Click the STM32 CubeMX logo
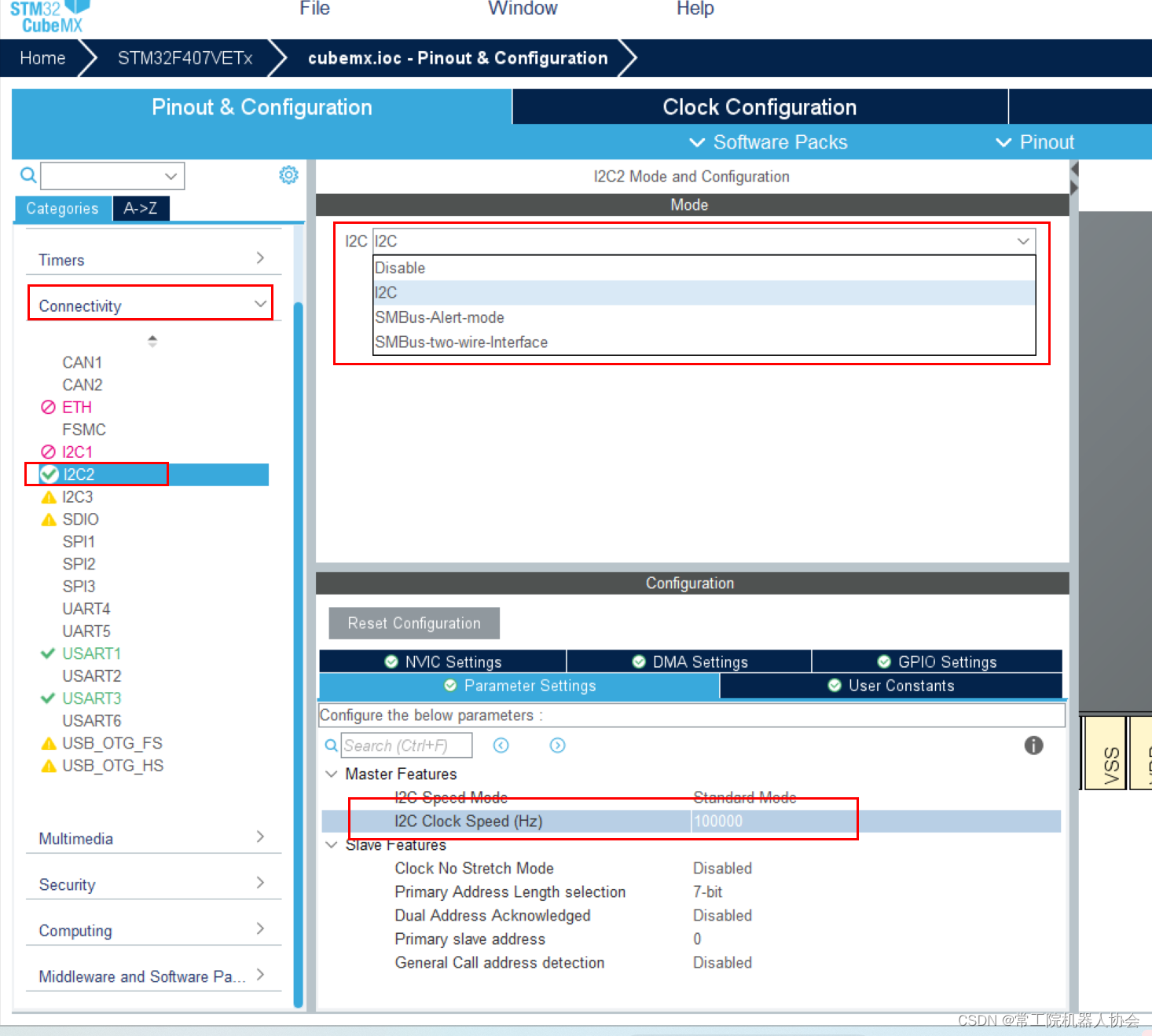The width and height of the screenshot is (1152, 1036). coord(50,16)
